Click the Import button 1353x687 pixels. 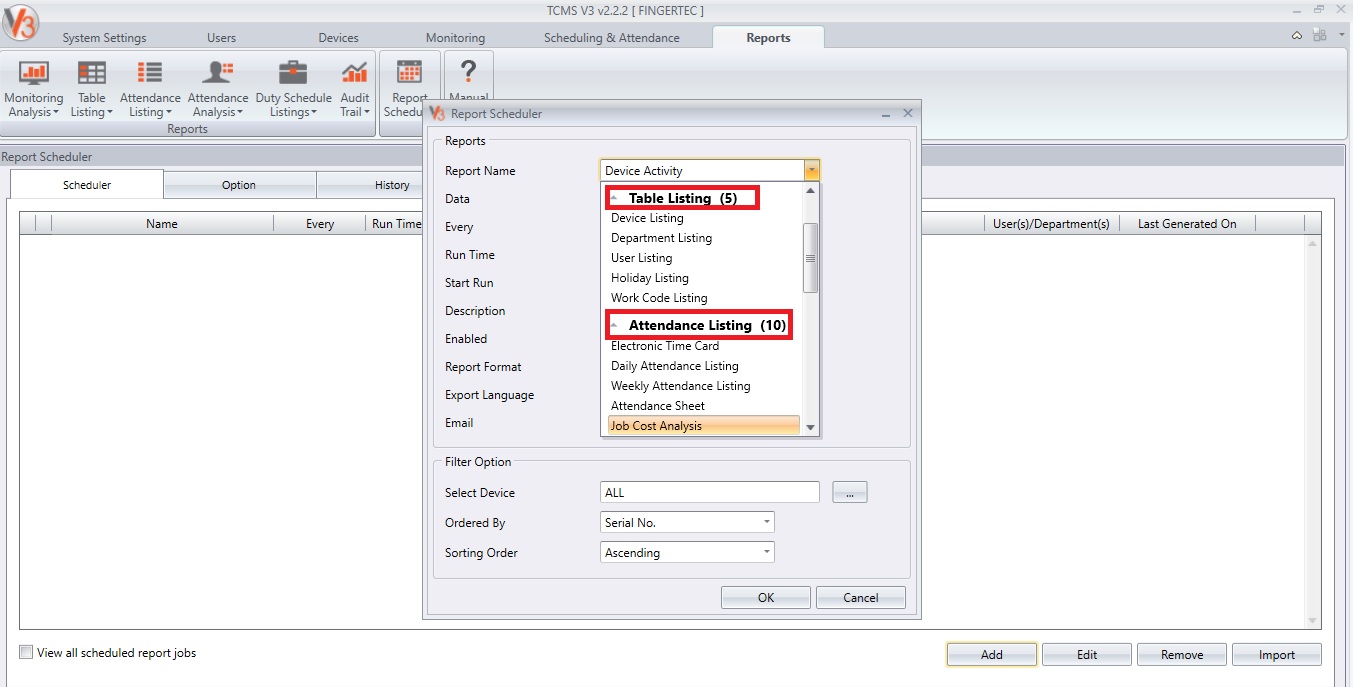[x=1277, y=655]
